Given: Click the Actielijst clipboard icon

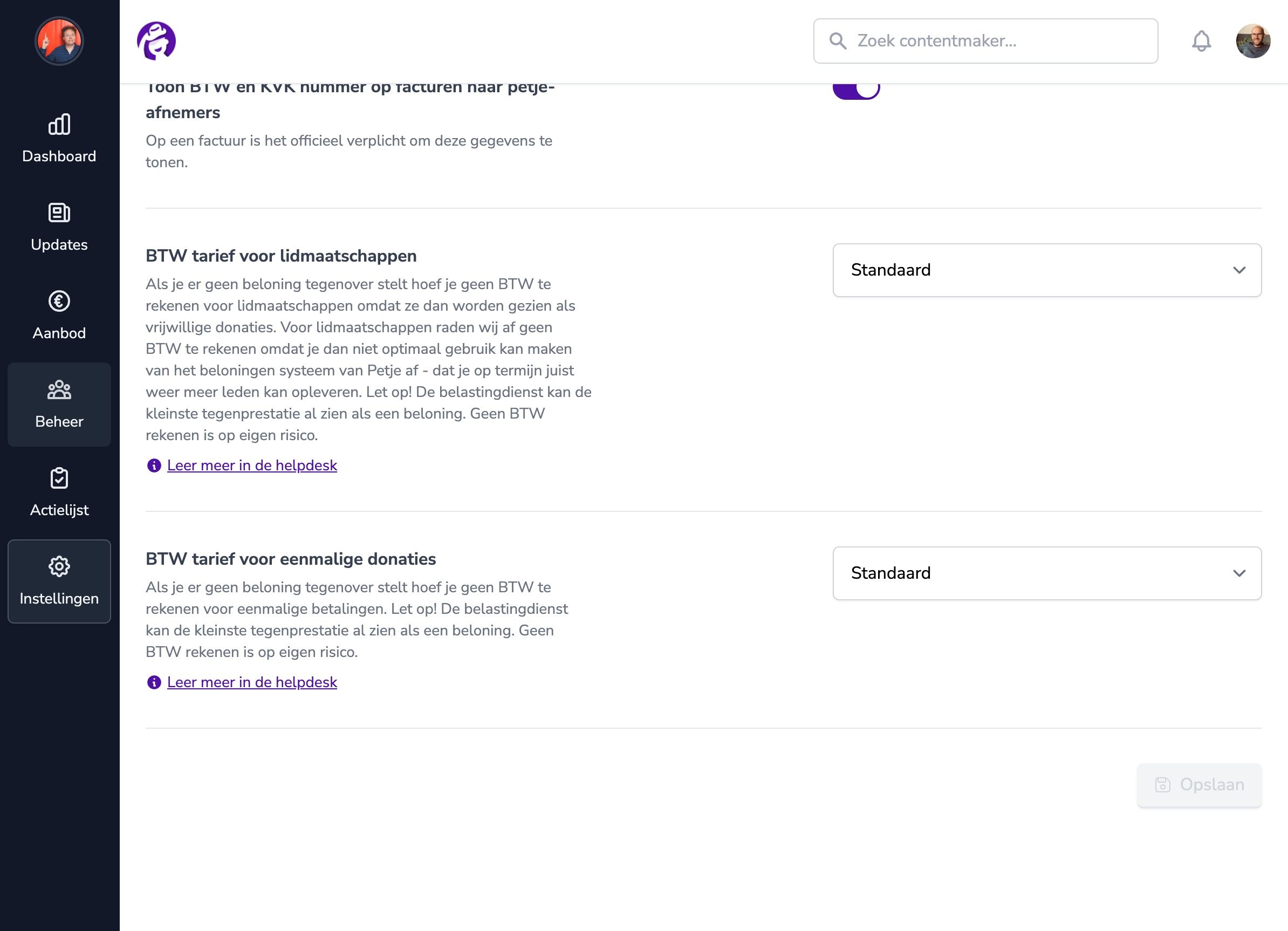Looking at the screenshot, I should pyautogui.click(x=59, y=478).
